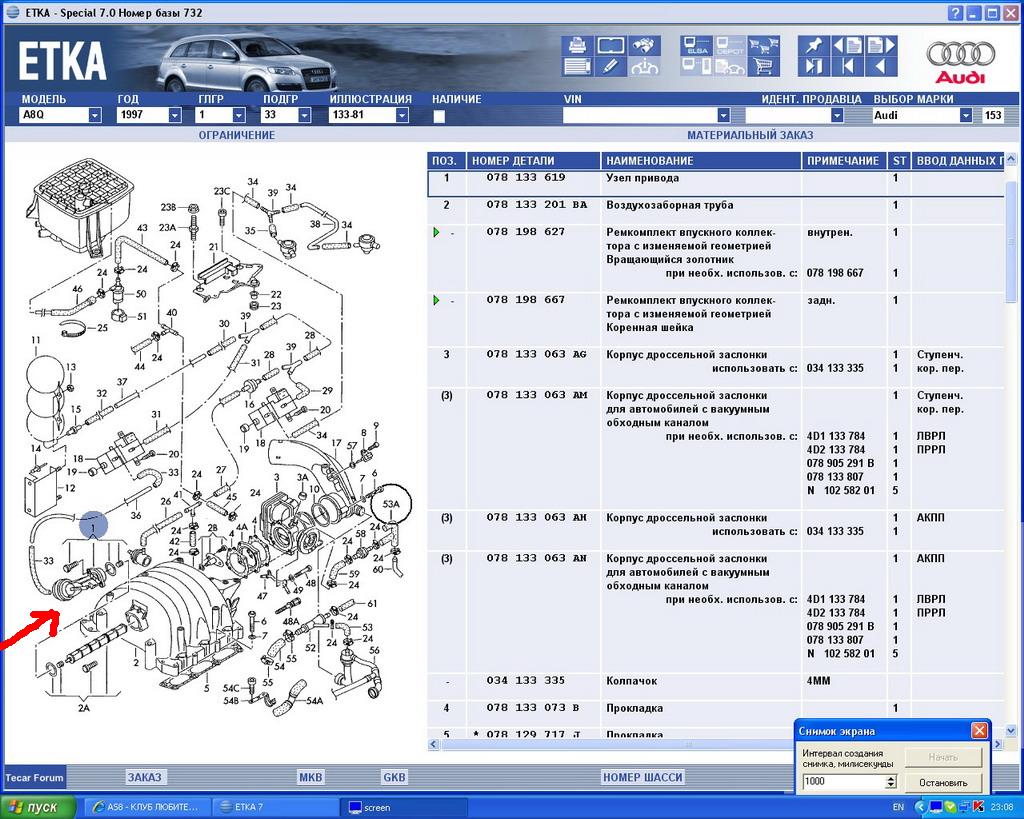Open the ЗАКАЗ tab at bottom
Viewport: 1024px width, 819px height.
[144, 777]
